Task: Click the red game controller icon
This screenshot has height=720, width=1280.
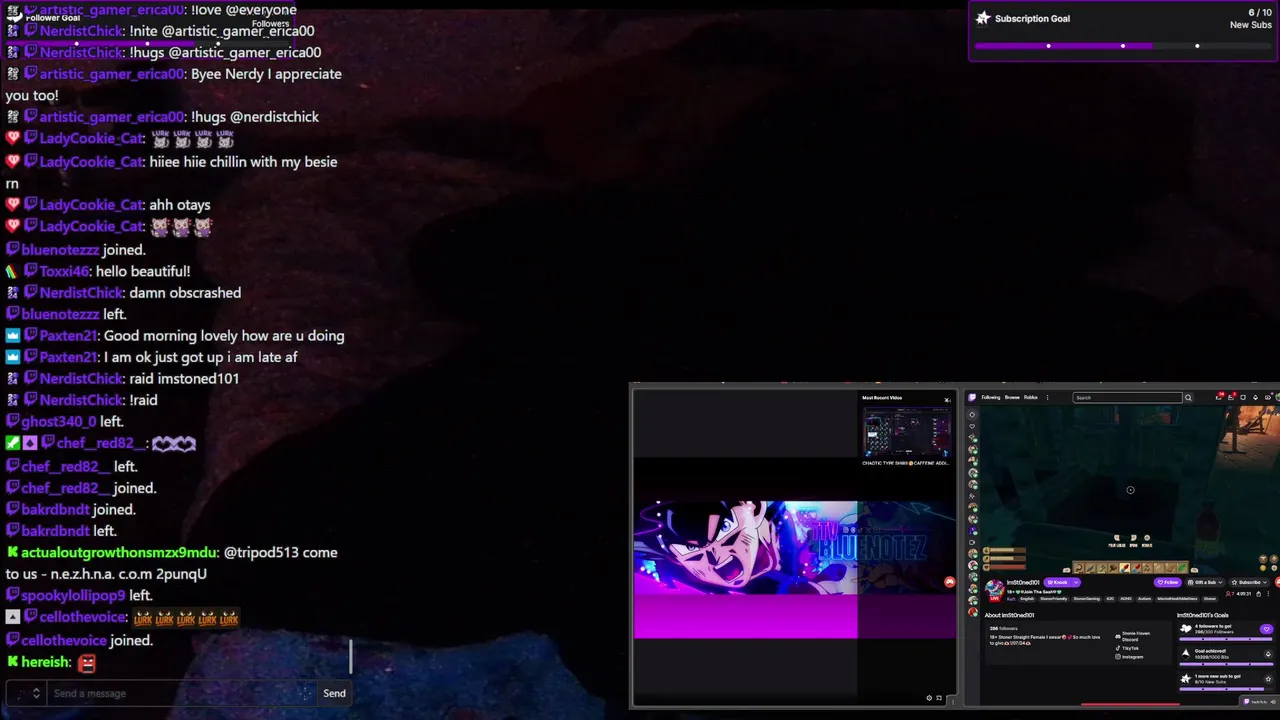Action: coord(949,582)
